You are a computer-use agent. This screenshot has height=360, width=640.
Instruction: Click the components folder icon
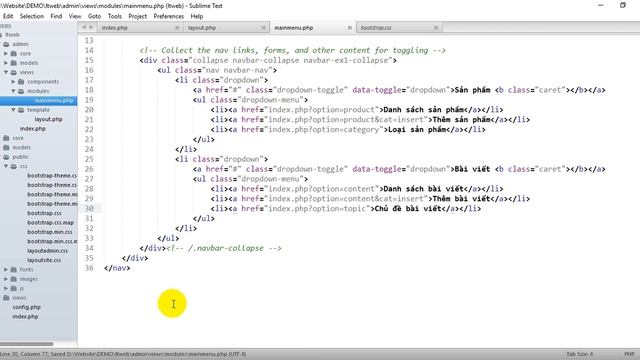click(x=21, y=82)
